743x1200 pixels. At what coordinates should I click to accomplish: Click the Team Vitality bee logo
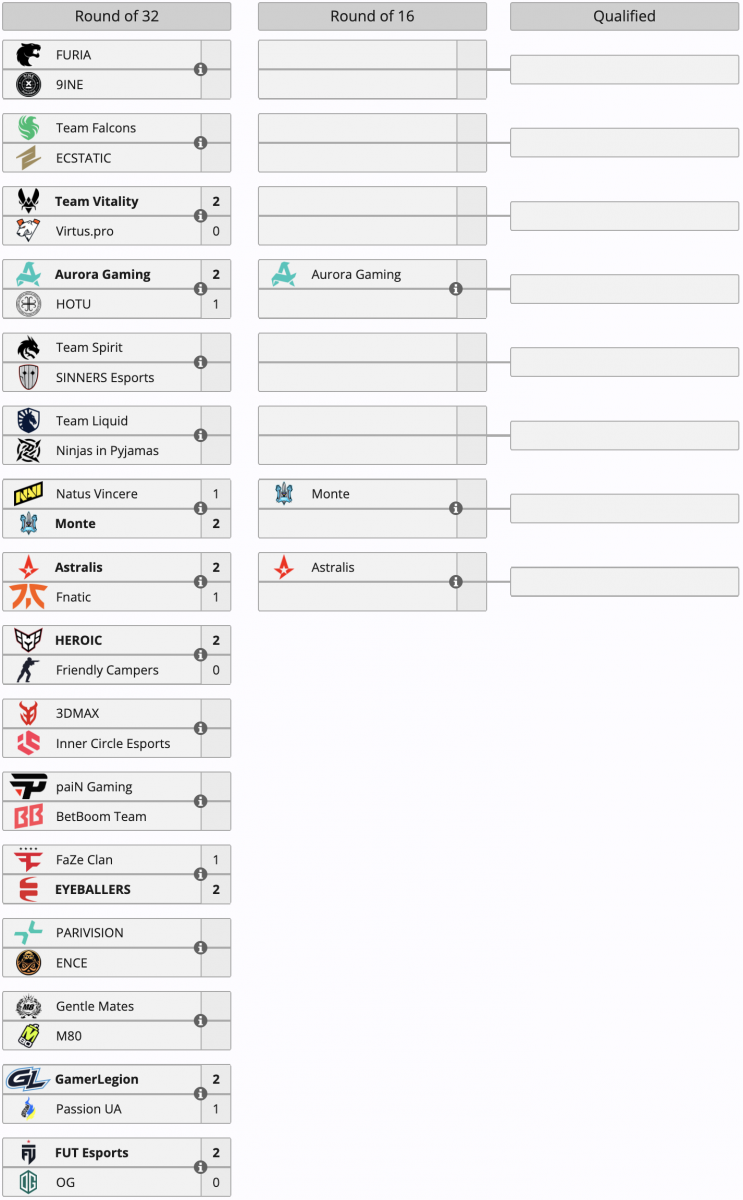pos(28,201)
